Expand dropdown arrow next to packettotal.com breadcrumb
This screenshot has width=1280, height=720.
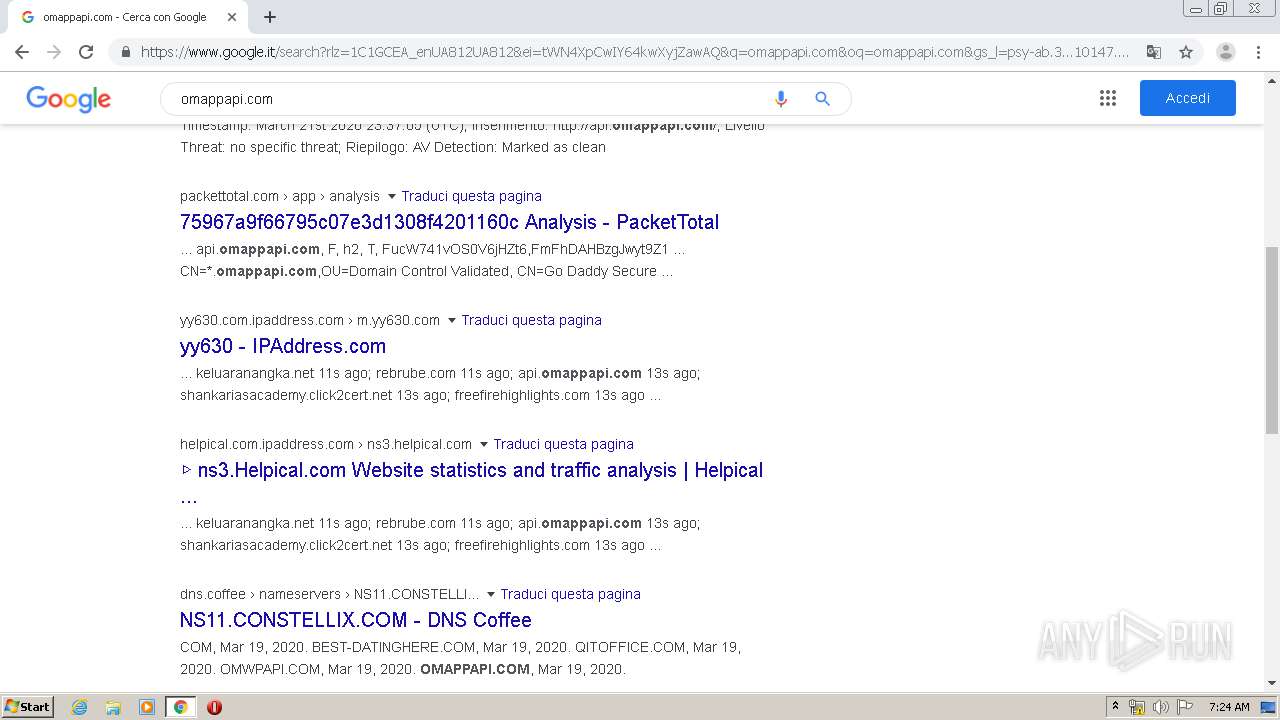pyautogui.click(x=391, y=196)
